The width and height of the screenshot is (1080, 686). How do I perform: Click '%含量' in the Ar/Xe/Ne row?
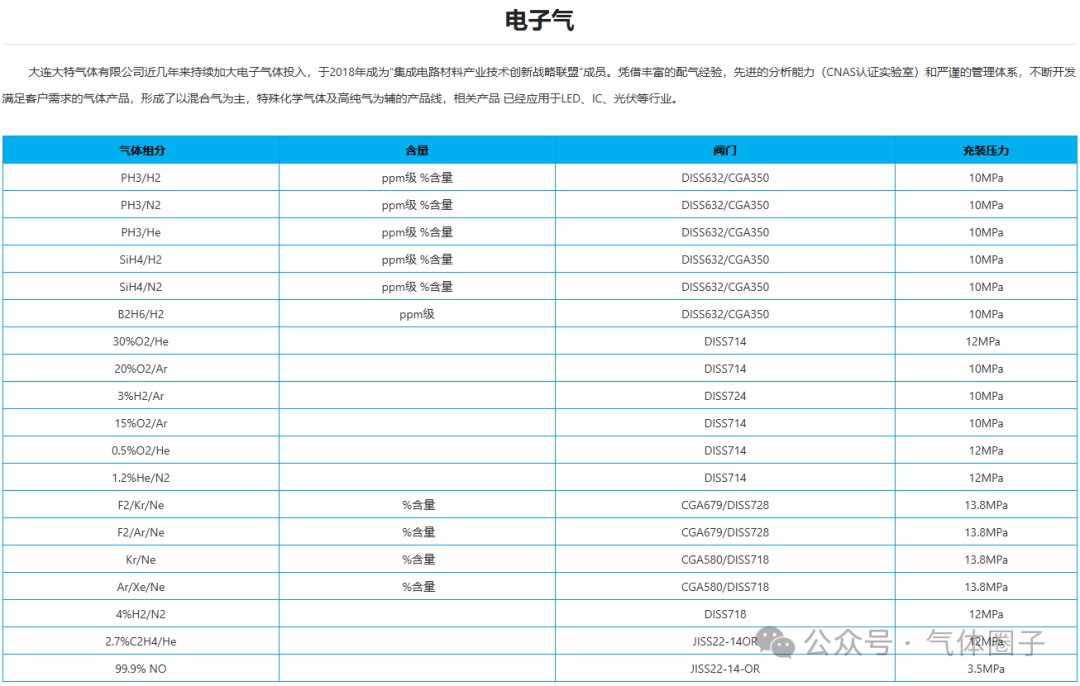(419, 587)
